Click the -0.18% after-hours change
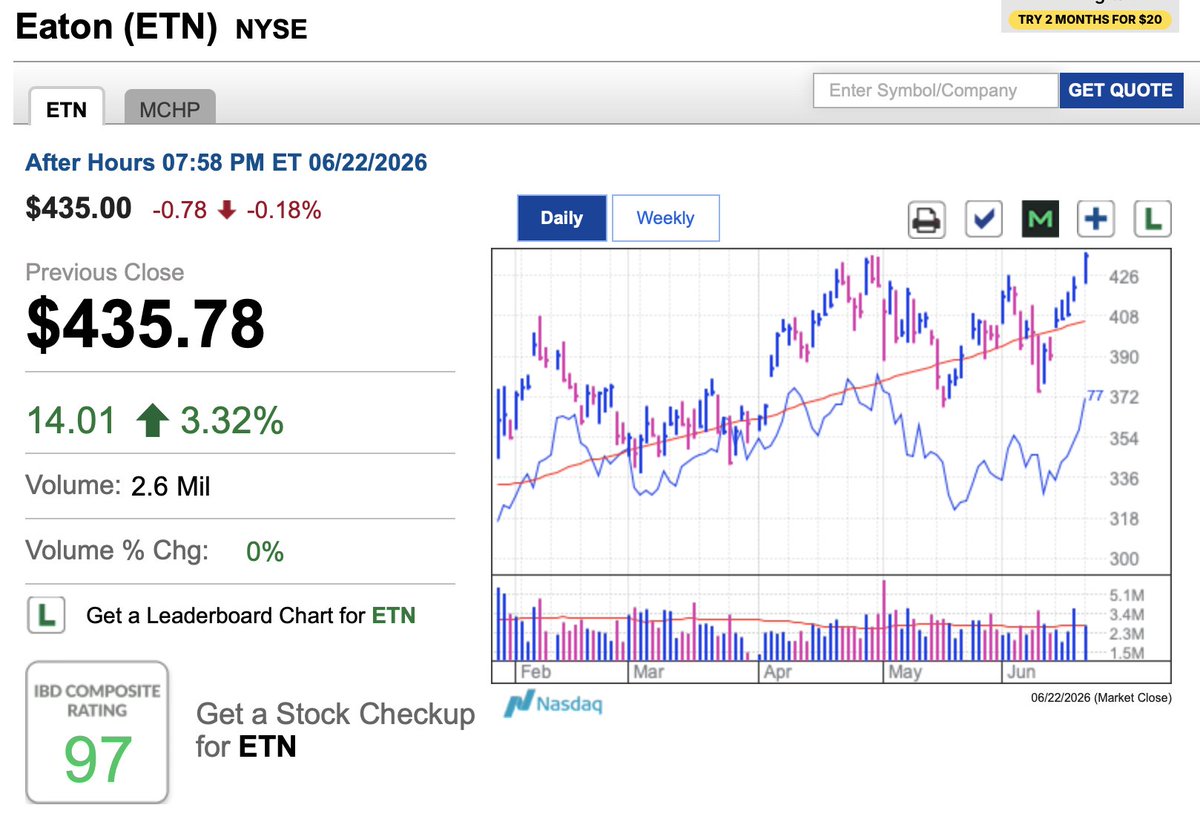 pyautogui.click(x=284, y=210)
